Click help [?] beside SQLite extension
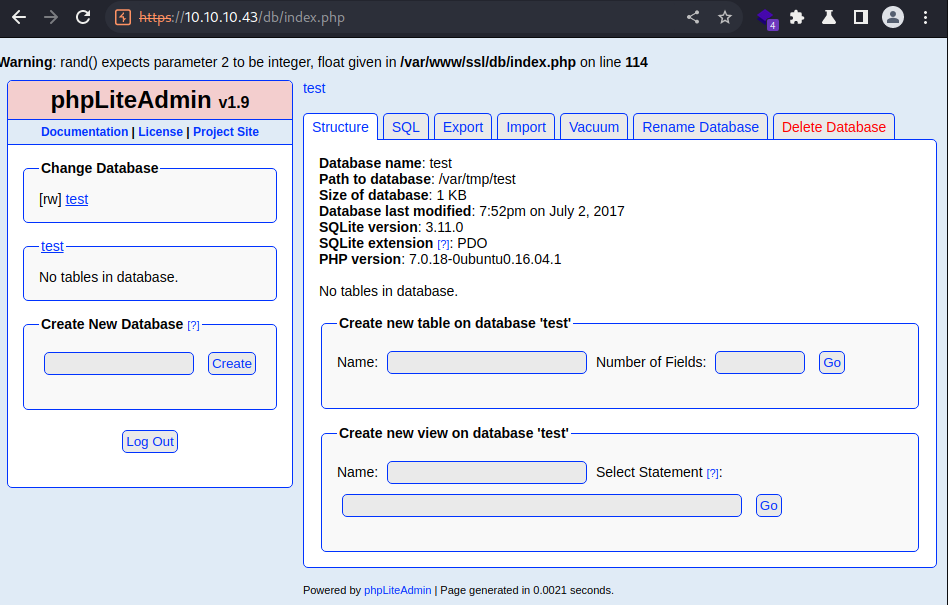 (443, 244)
